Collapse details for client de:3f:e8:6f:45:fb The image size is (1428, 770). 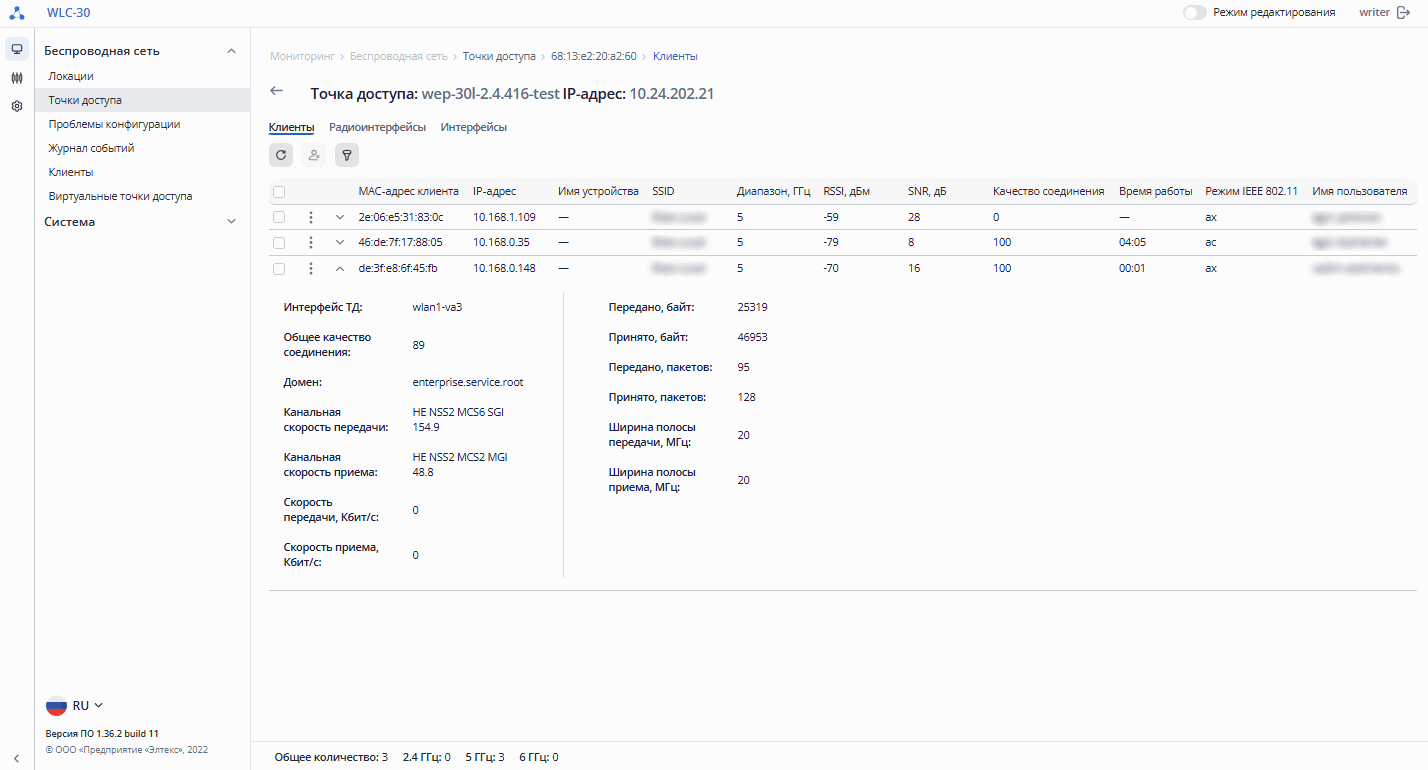point(339,268)
